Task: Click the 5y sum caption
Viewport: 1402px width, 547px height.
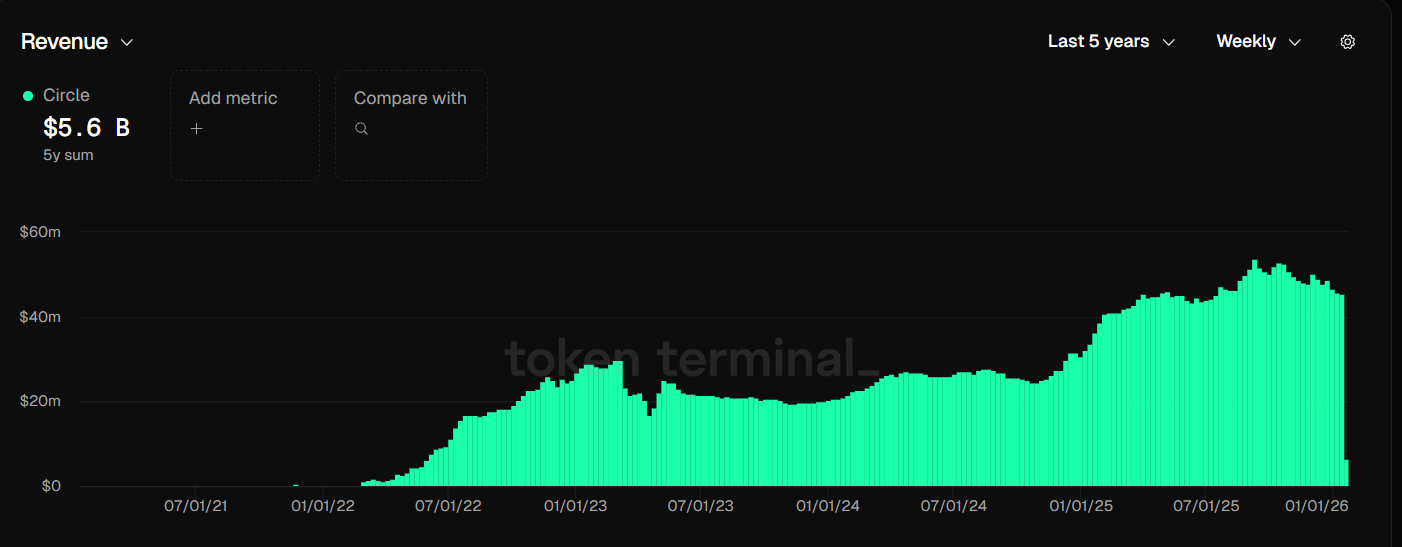Action: tap(68, 155)
